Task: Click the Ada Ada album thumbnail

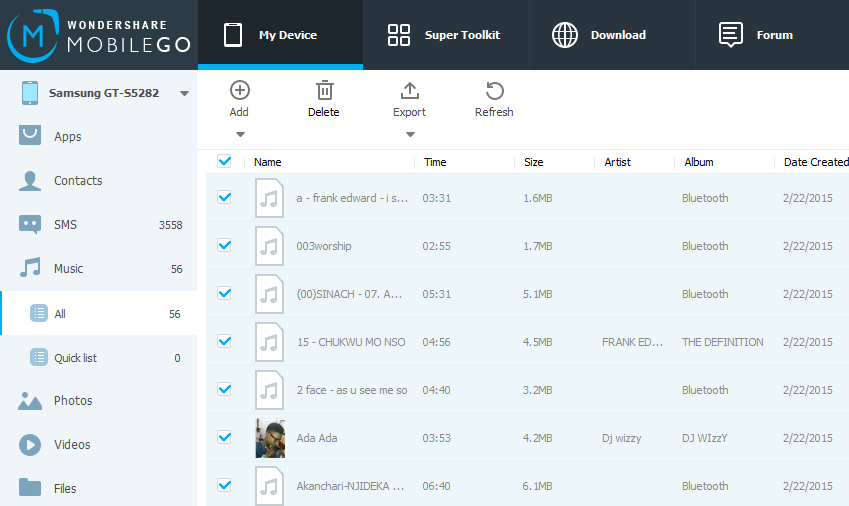Action: [270, 438]
